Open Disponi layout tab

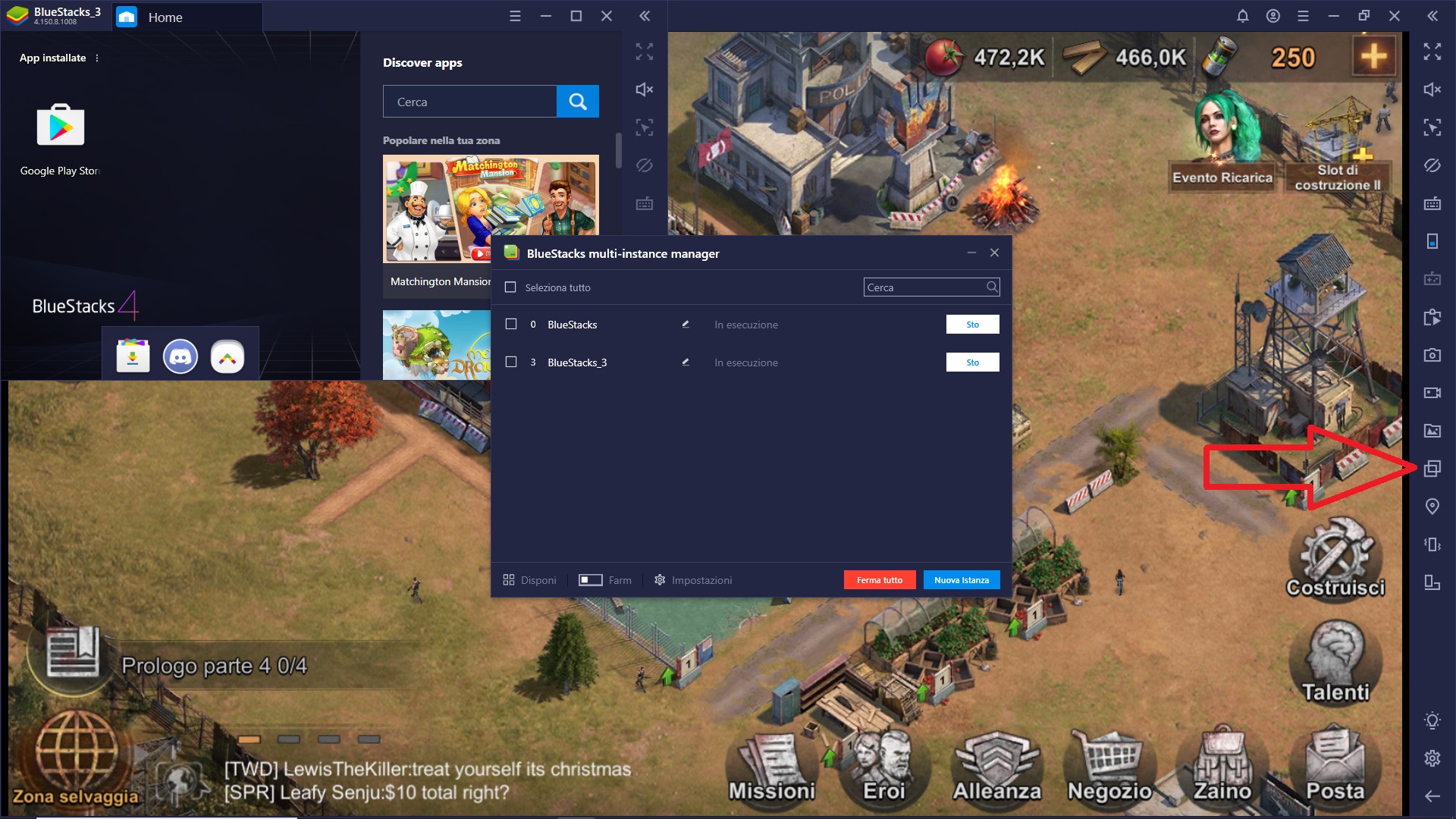(x=530, y=579)
